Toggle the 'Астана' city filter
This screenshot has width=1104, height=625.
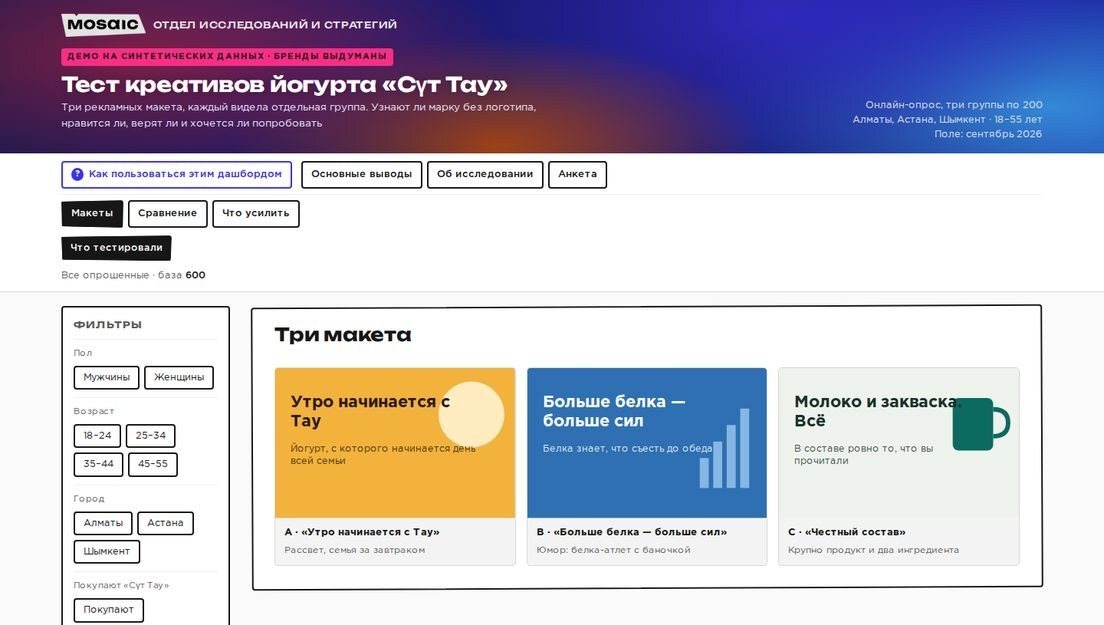tap(165, 523)
